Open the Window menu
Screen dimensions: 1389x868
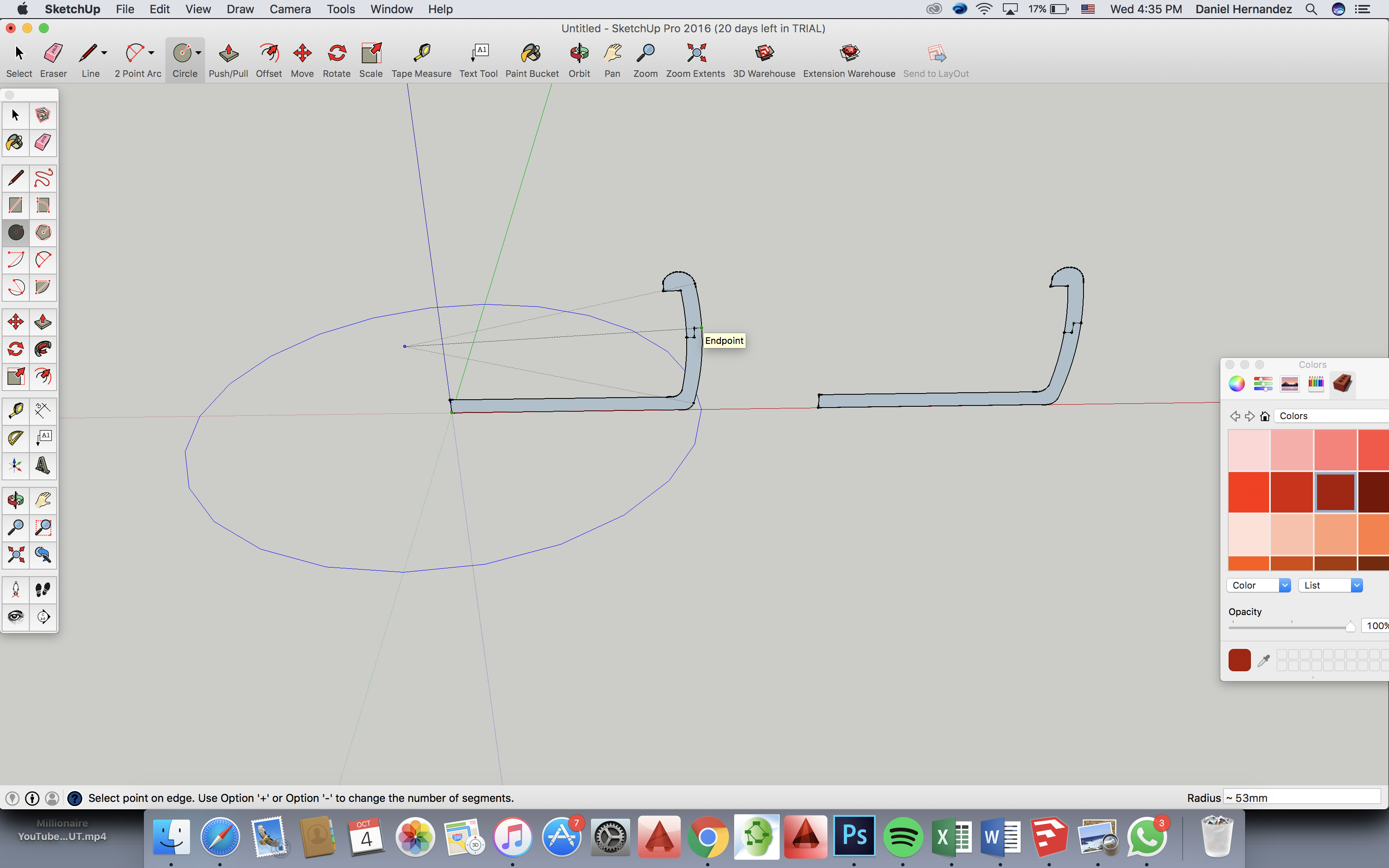click(391, 9)
